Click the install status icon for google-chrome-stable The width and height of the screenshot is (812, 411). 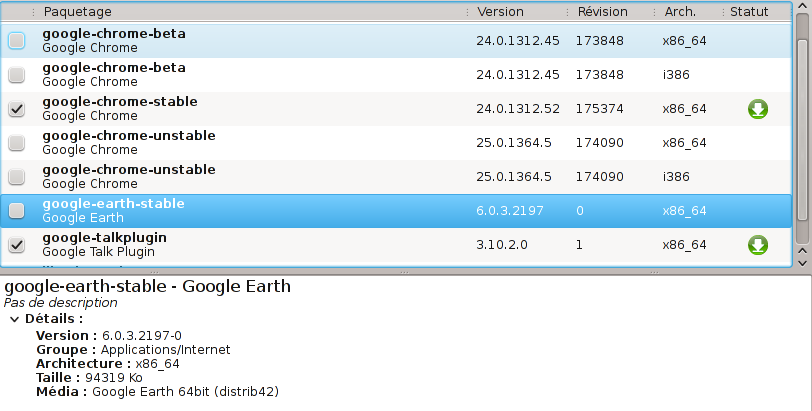coord(758,109)
